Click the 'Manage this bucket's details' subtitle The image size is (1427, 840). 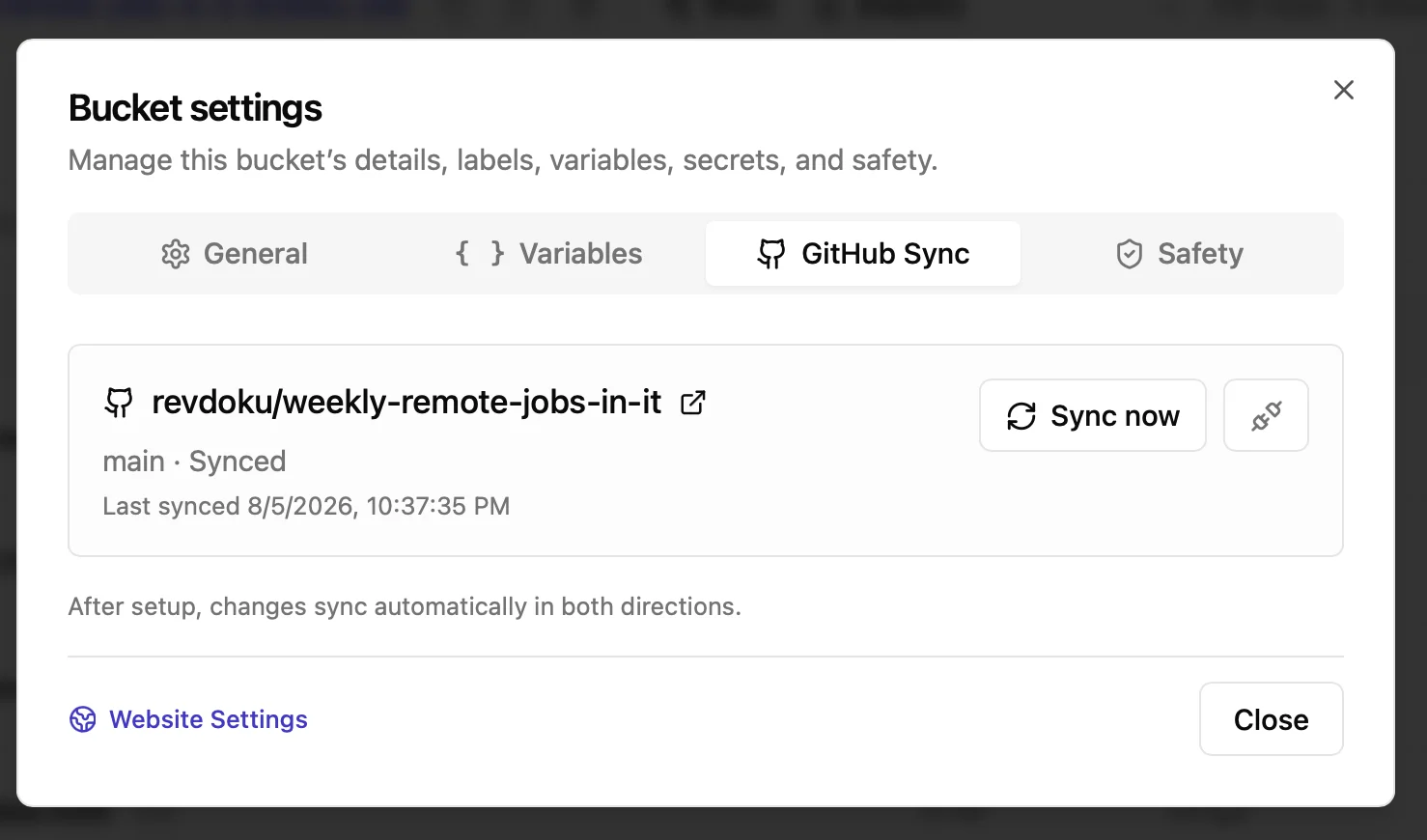pos(503,160)
